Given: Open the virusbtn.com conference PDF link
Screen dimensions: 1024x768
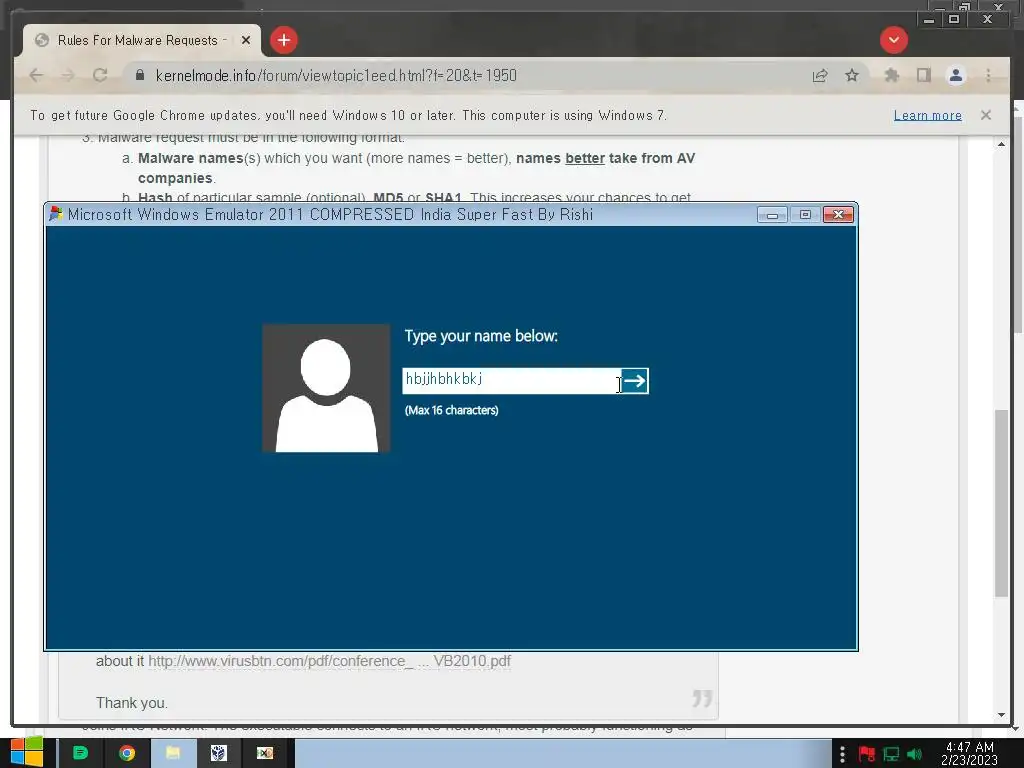Looking at the screenshot, I should point(329,661).
